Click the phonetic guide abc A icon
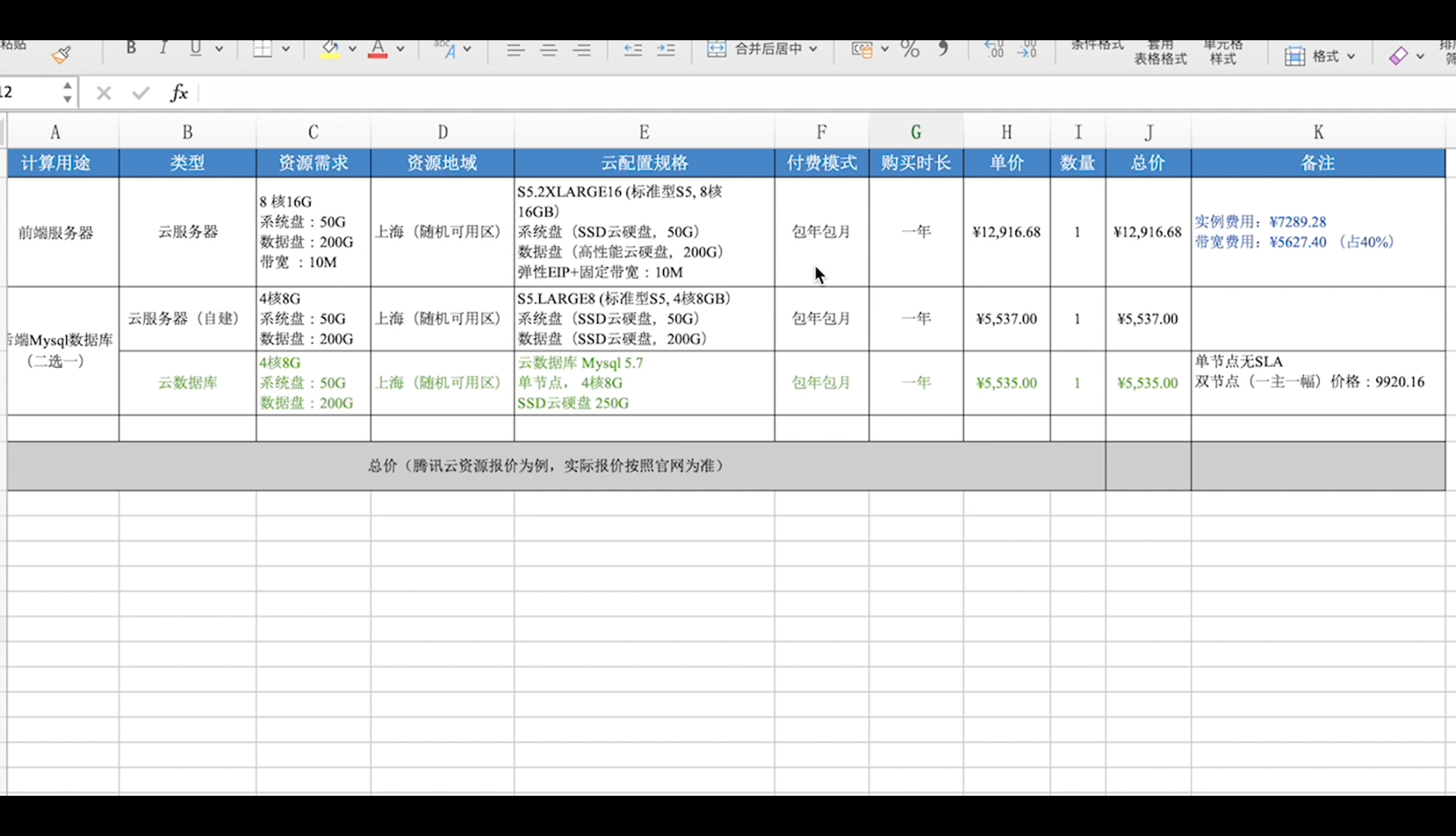Viewport: 1456px width, 836px height. tap(445, 49)
